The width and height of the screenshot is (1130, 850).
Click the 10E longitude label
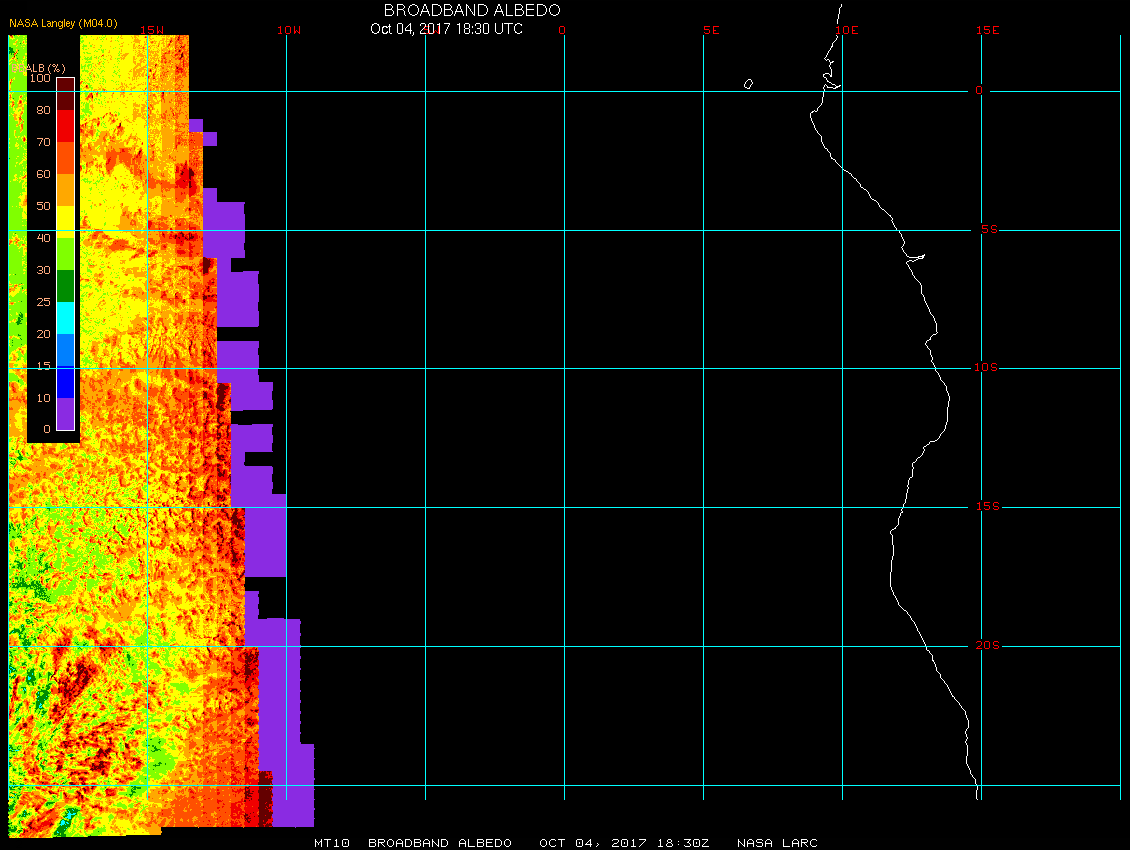tap(847, 30)
